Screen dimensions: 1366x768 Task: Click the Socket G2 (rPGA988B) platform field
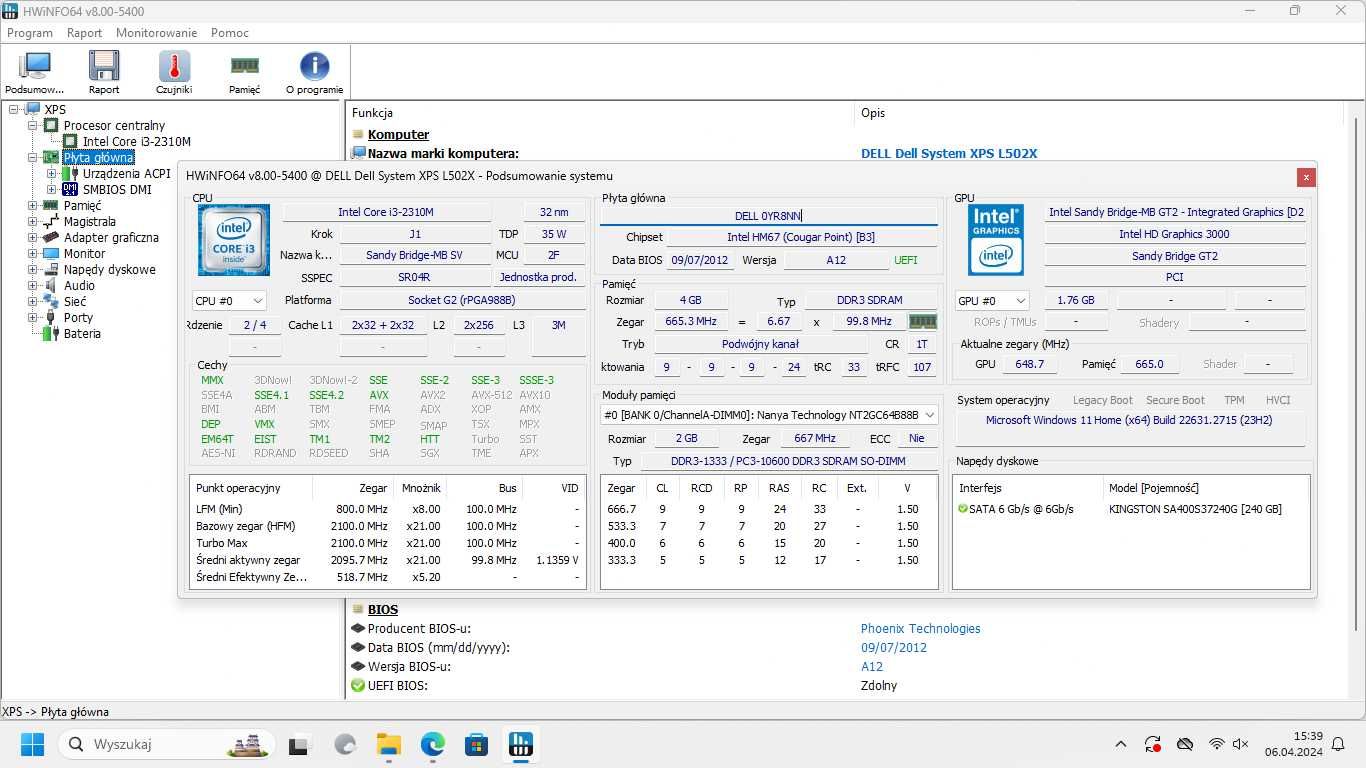[x=461, y=300]
